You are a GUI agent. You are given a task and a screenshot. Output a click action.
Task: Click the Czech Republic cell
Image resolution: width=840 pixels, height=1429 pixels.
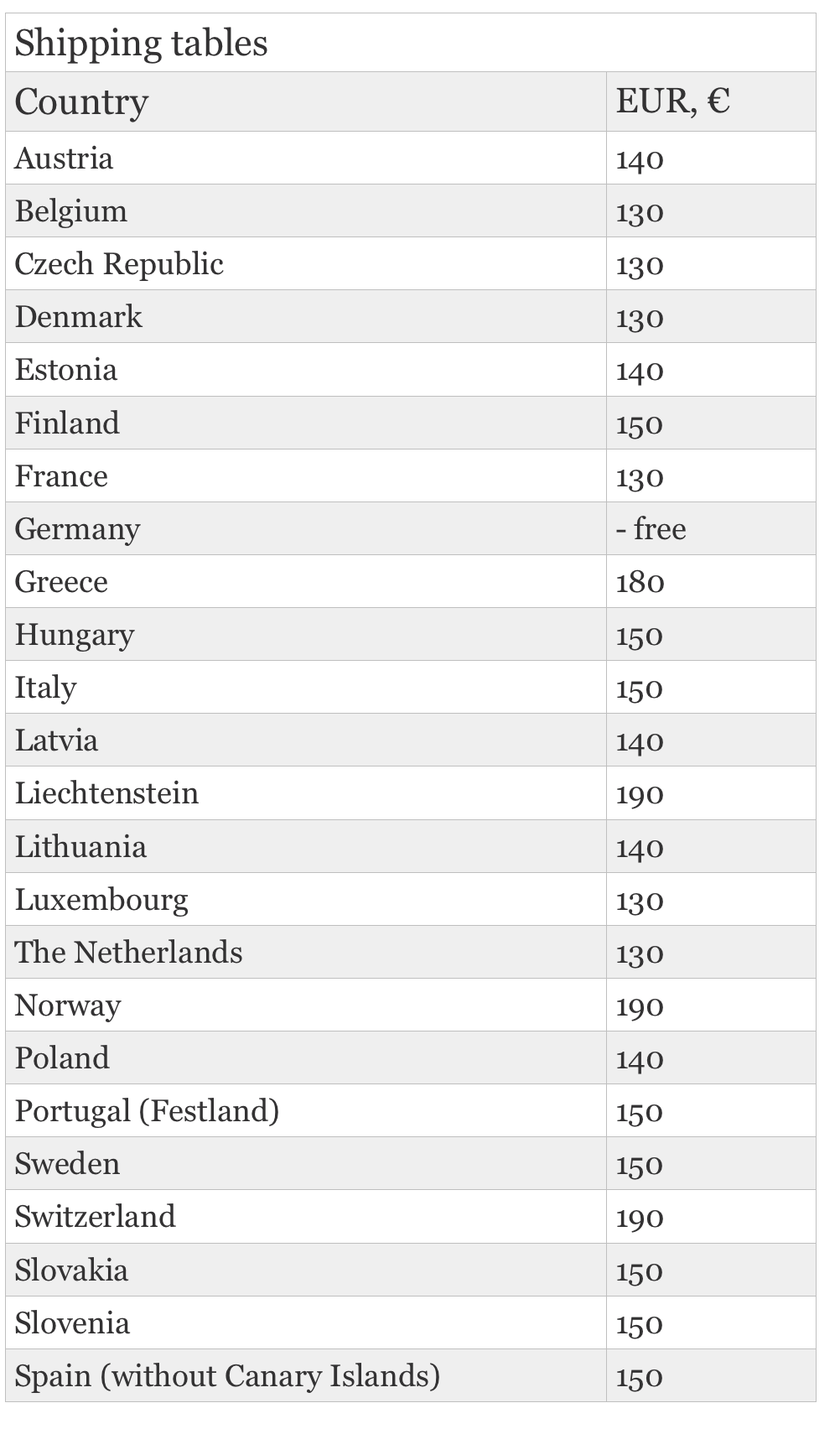pyautogui.click(x=306, y=263)
